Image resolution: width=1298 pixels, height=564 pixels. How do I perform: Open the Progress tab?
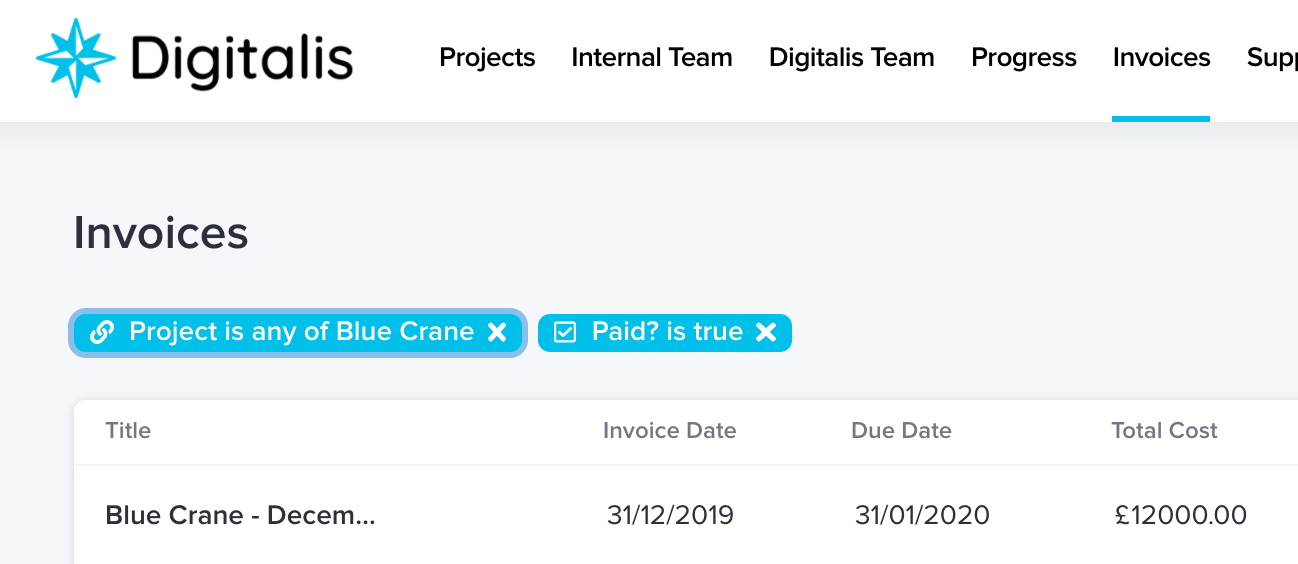click(x=1024, y=58)
